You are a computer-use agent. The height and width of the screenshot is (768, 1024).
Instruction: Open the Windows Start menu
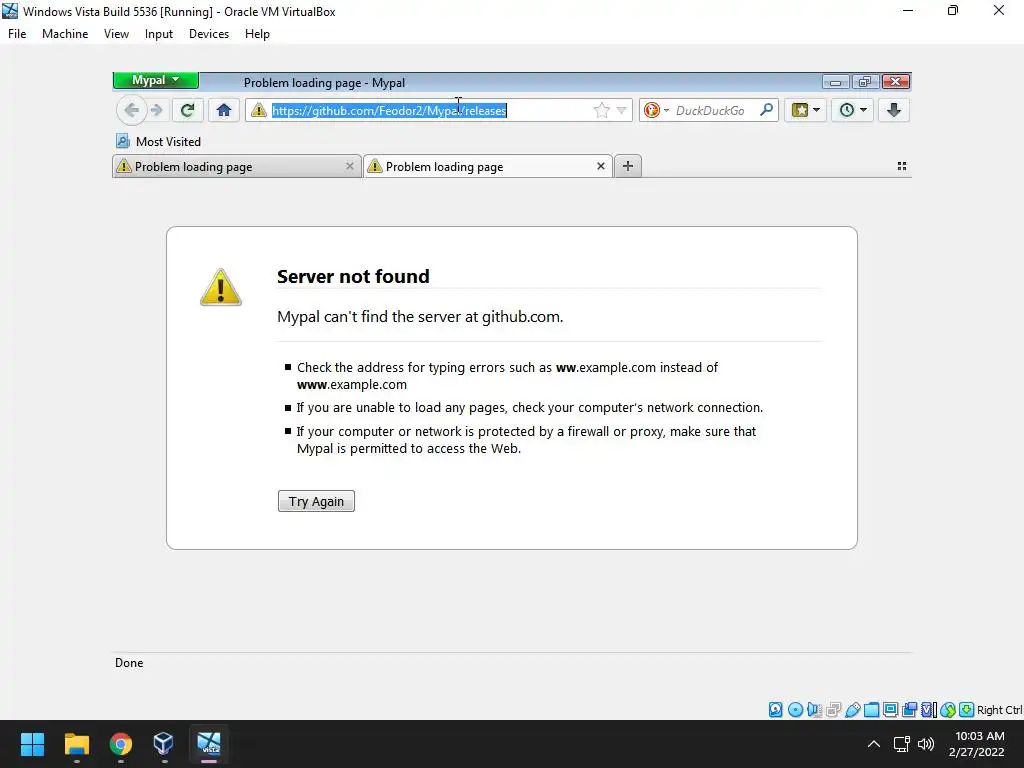point(32,744)
